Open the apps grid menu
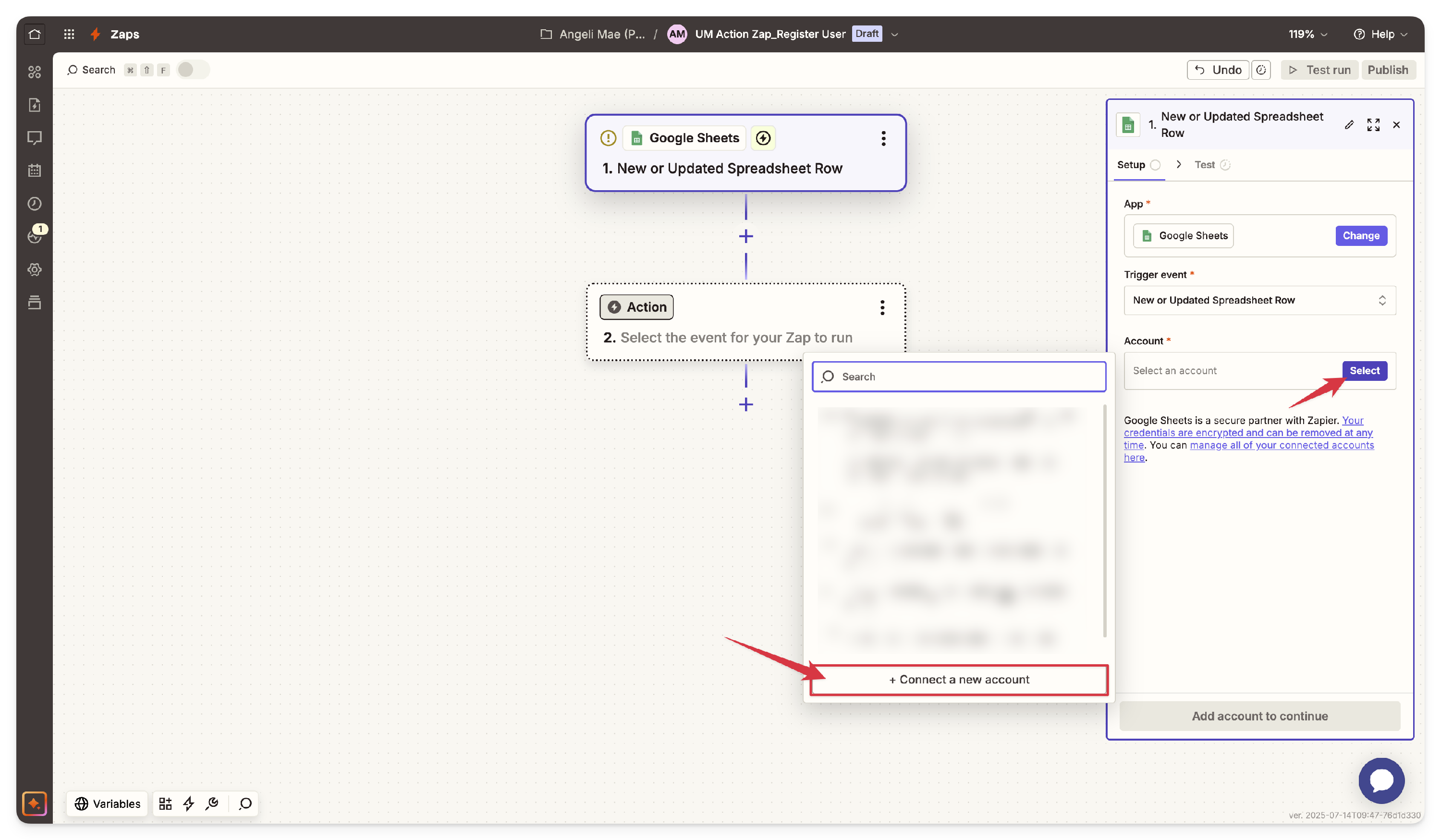The height and width of the screenshot is (840, 1441). pos(69,34)
